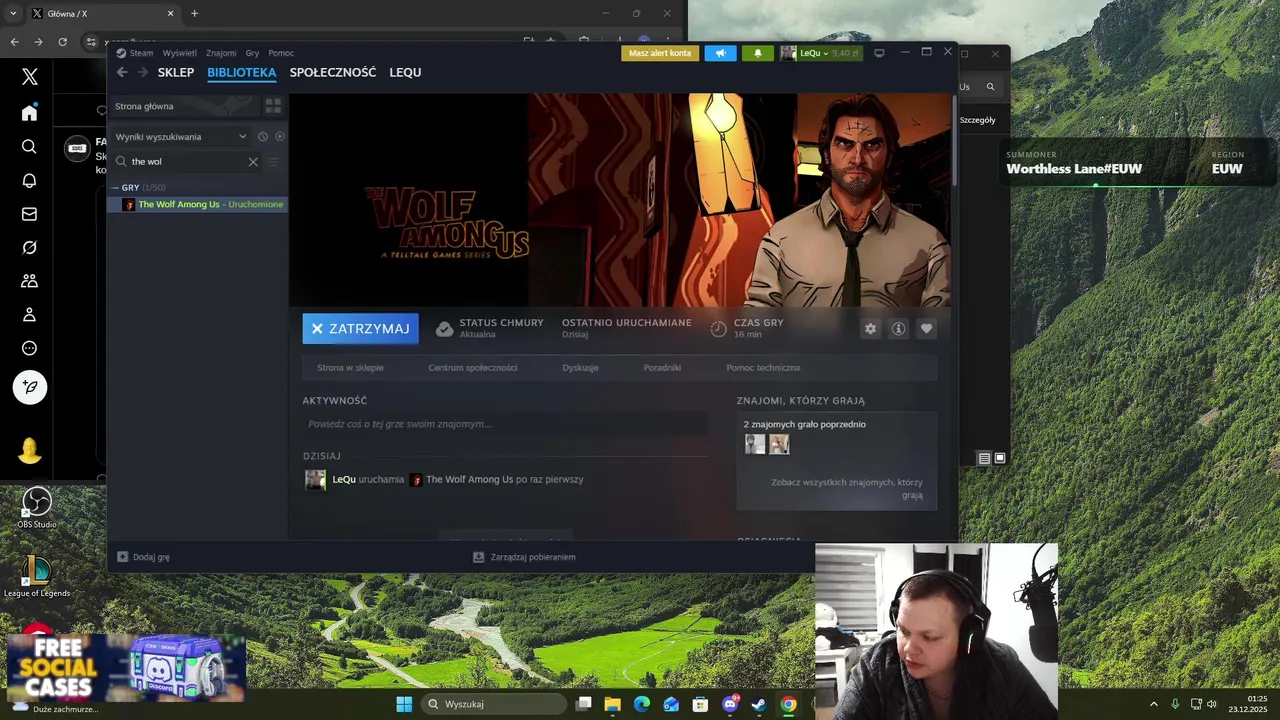
Task: Open Steam from the taskbar
Action: coord(759,704)
